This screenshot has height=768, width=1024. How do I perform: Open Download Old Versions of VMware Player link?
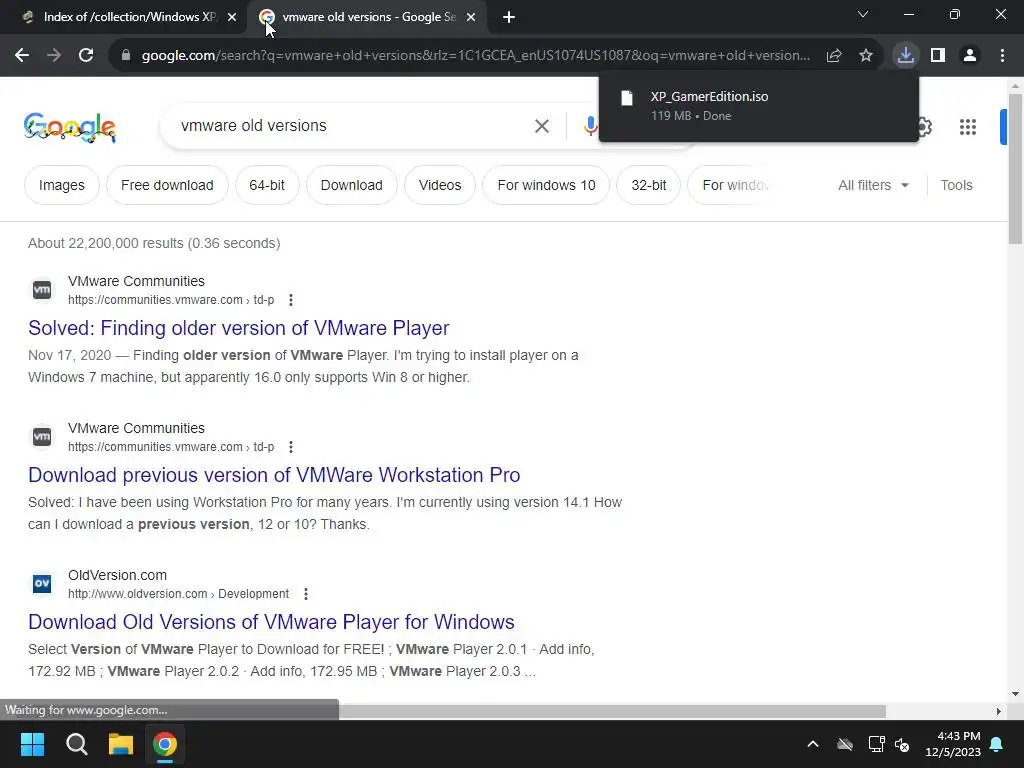[271, 622]
